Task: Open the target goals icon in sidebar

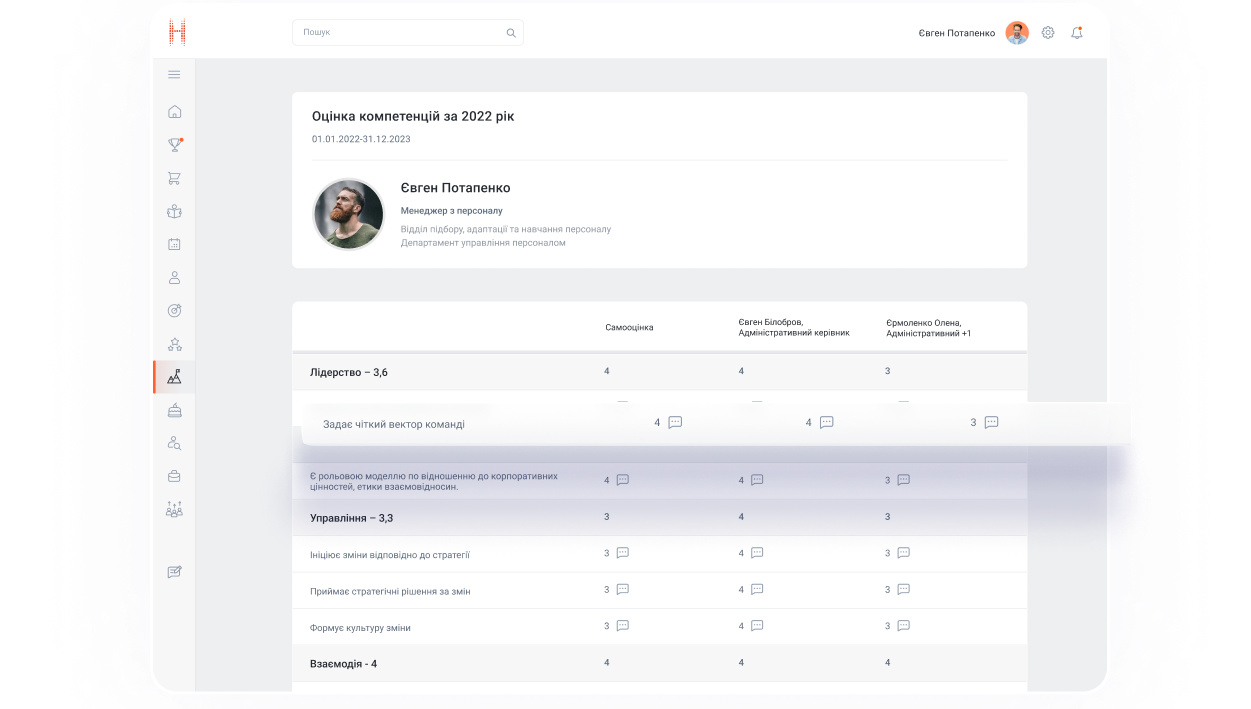Action: [x=175, y=311]
